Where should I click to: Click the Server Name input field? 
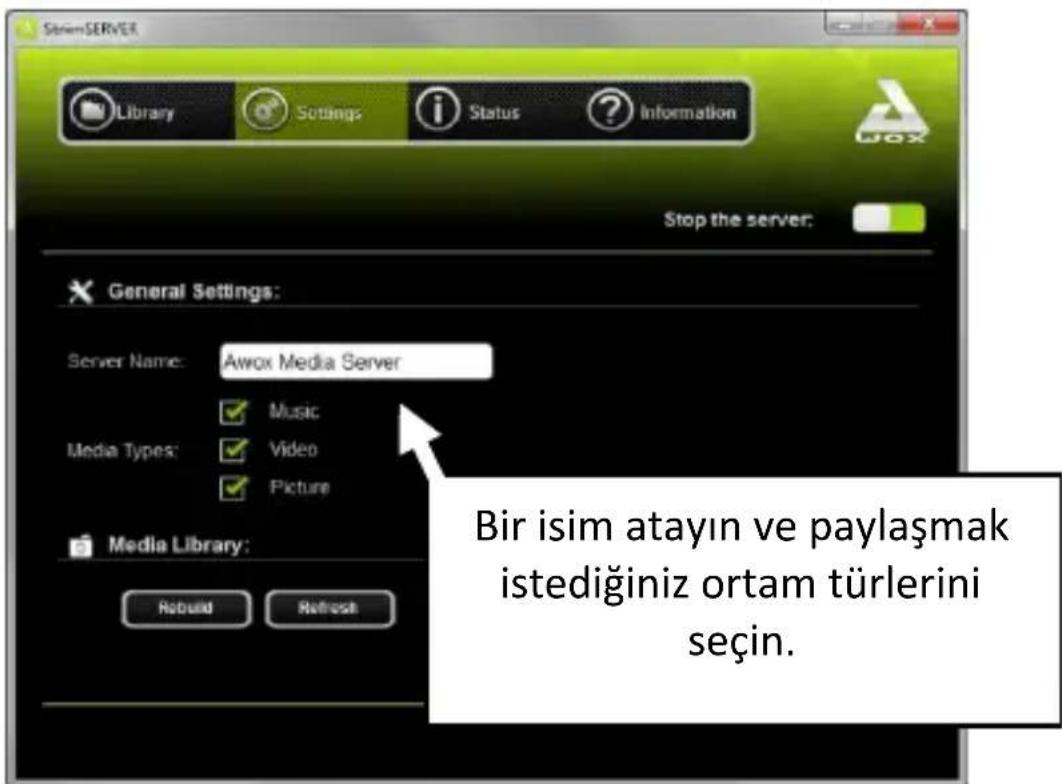click(356, 362)
